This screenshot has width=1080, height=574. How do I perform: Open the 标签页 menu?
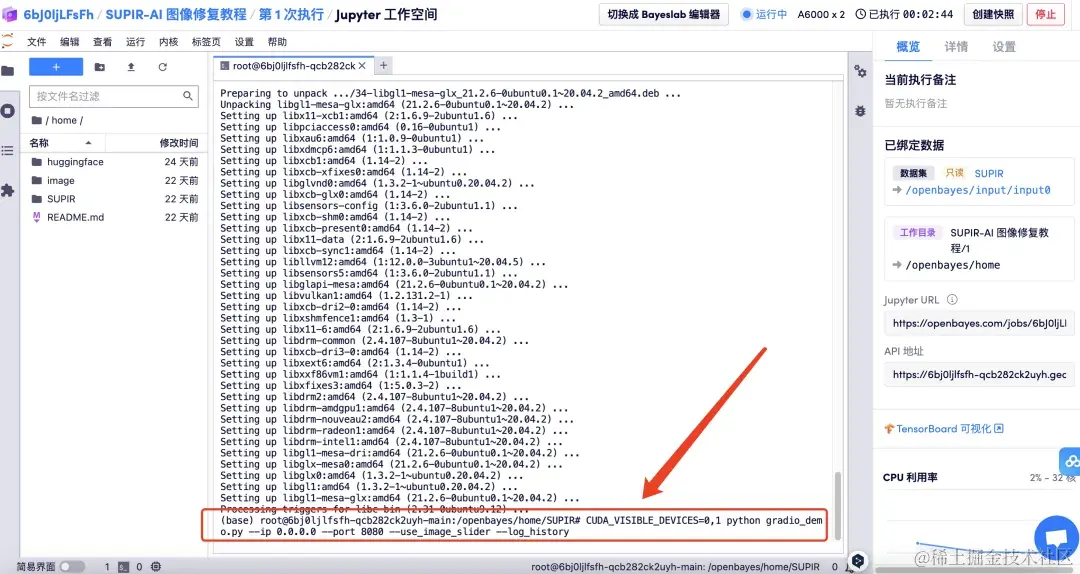point(206,42)
